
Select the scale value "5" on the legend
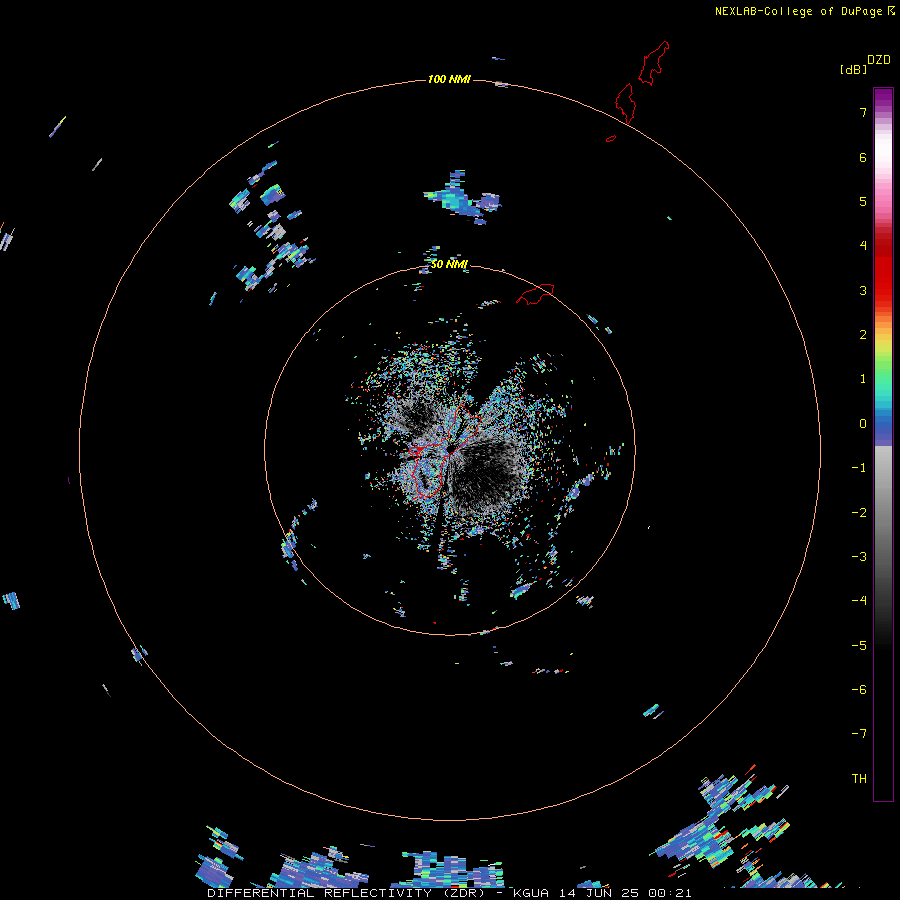863,201
